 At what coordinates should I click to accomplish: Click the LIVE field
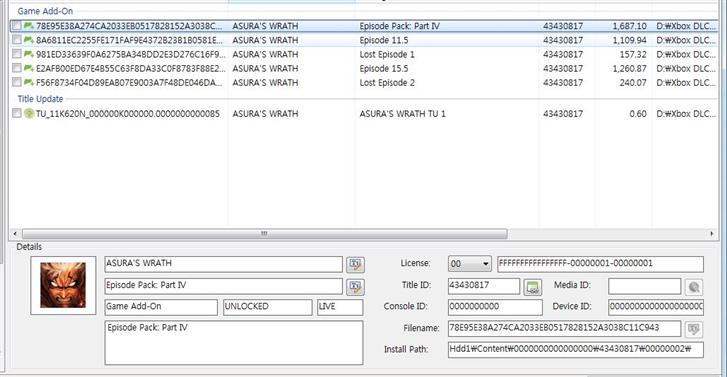(340, 307)
